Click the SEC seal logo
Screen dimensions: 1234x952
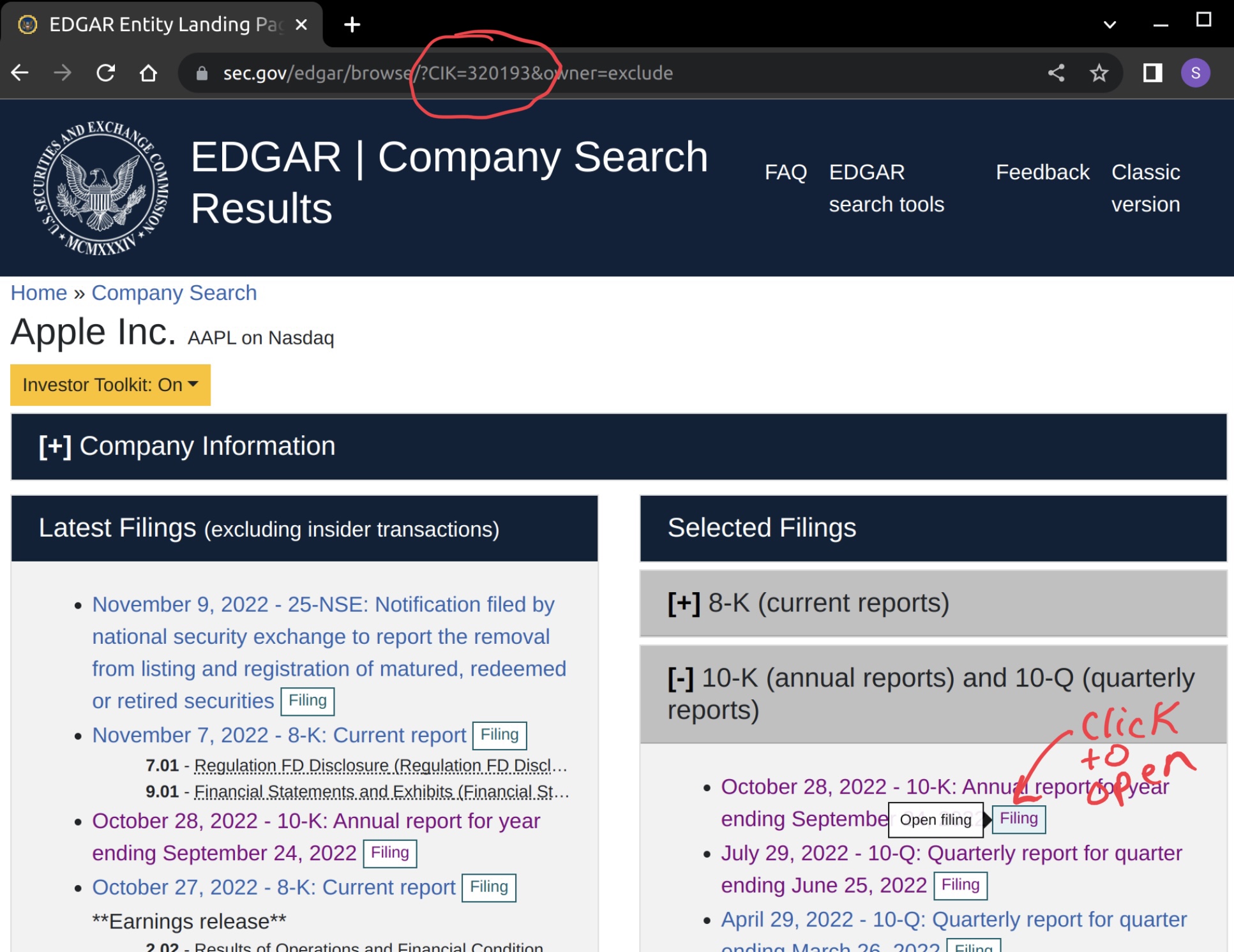pos(100,188)
